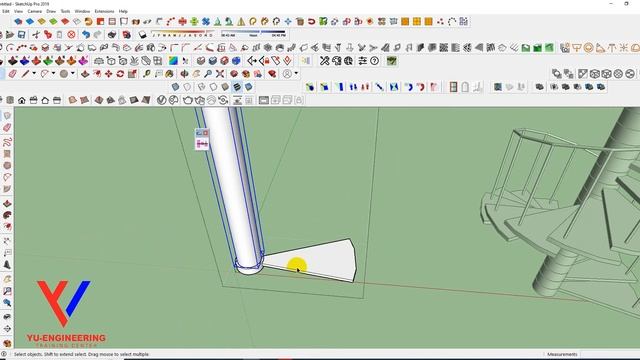Toggle X-Ray face style

click(175, 87)
